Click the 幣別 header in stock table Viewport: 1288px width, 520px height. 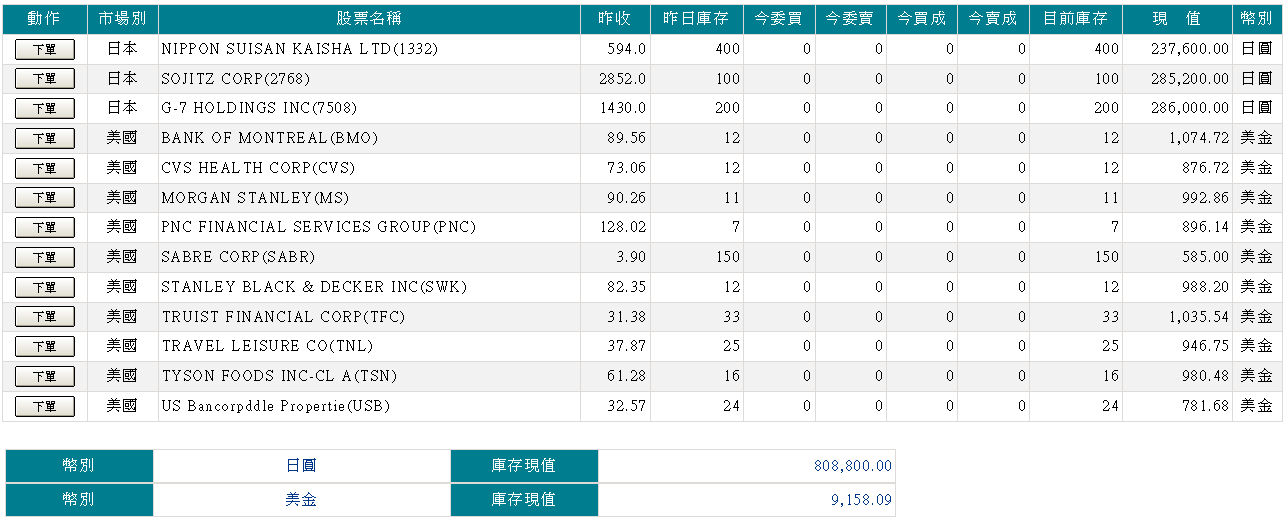pyautogui.click(x=1257, y=19)
